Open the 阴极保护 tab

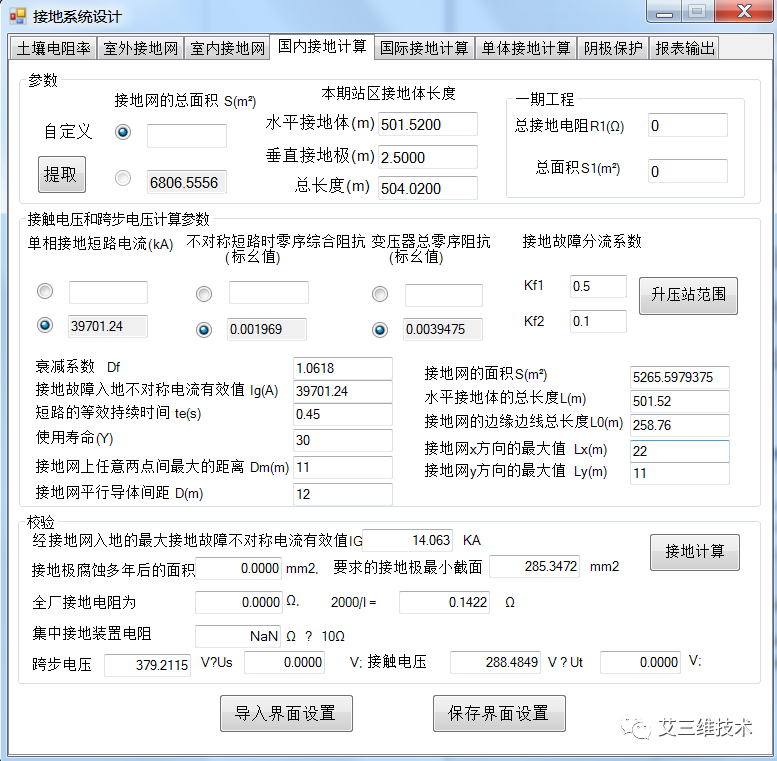click(x=613, y=48)
